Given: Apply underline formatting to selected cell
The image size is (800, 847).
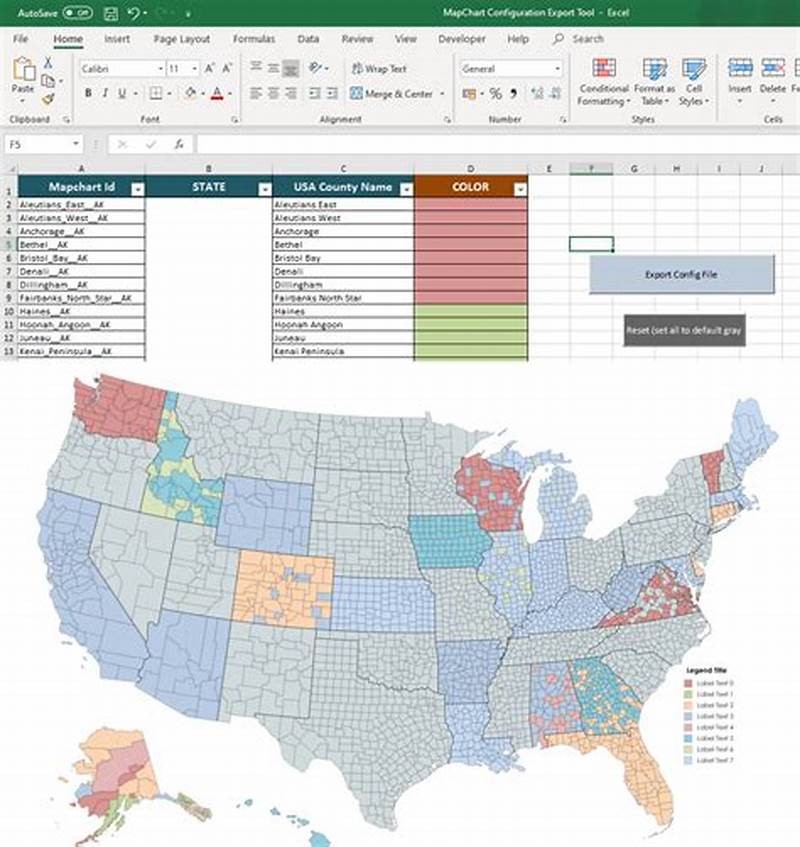Looking at the screenshot, I should pos(120,91).
